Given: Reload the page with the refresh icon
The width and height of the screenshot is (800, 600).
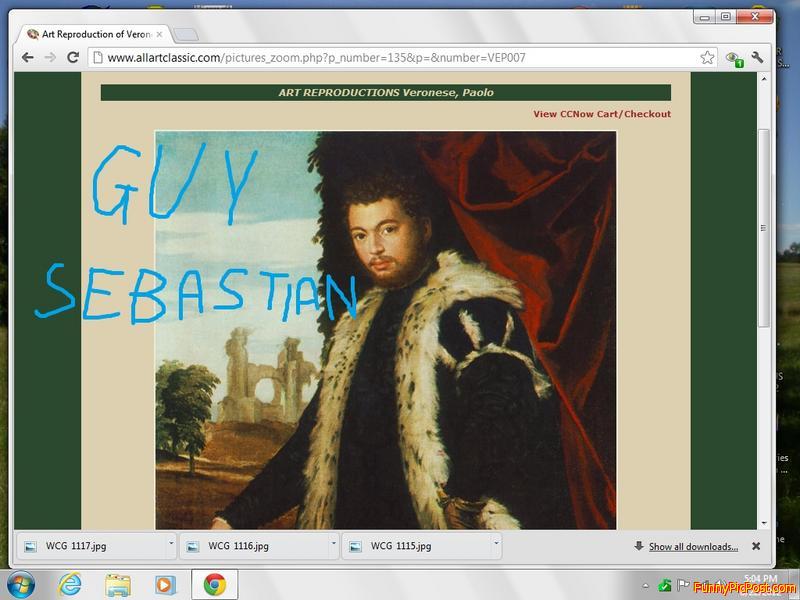Looking at the screenshot, I should coord(73,57).
